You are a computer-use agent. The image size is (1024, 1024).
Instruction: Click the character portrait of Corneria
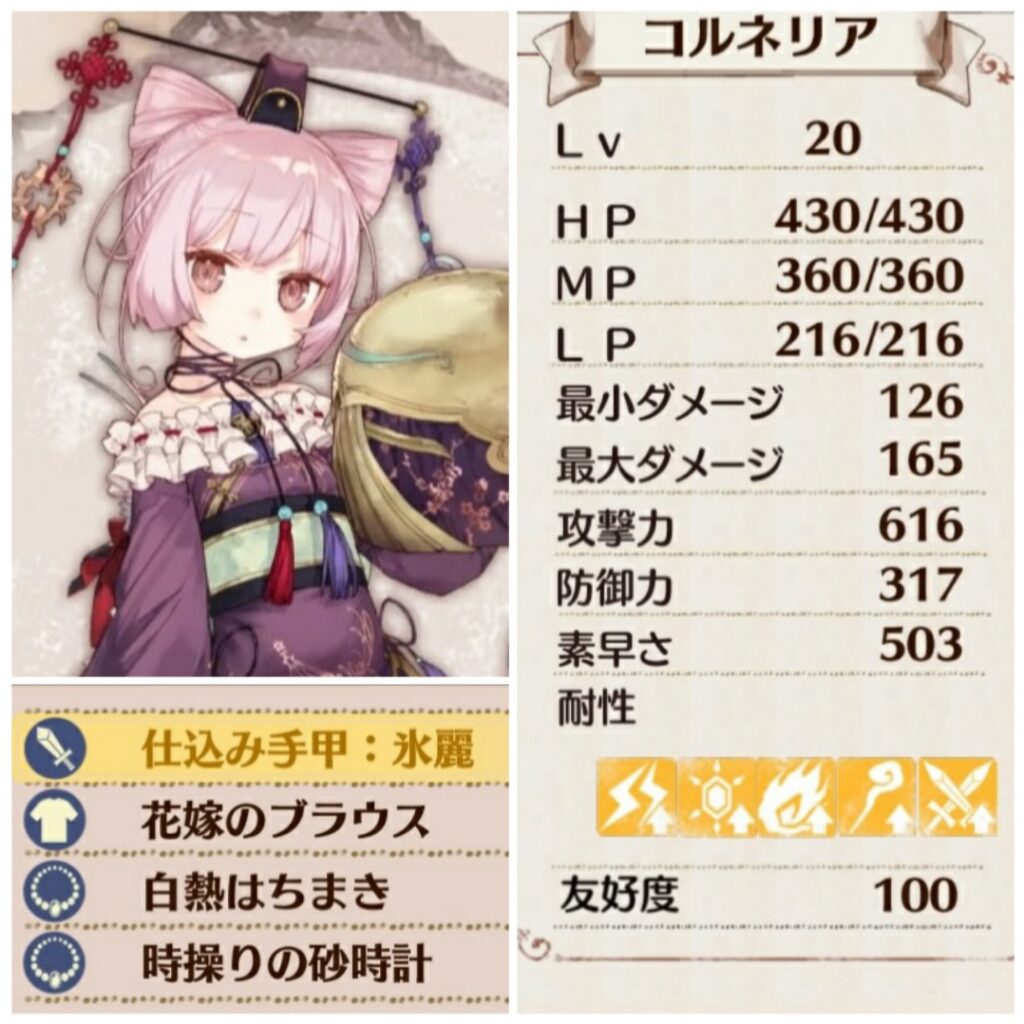pyautogui.click(x=260, y=344)
